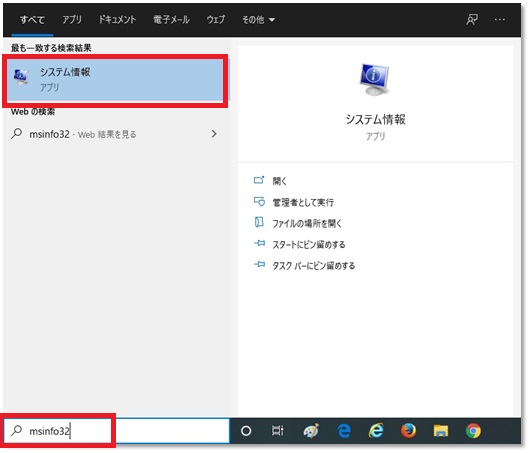Expand the その他 dropdown filter

pyautogui.click(x=258, y=20)
